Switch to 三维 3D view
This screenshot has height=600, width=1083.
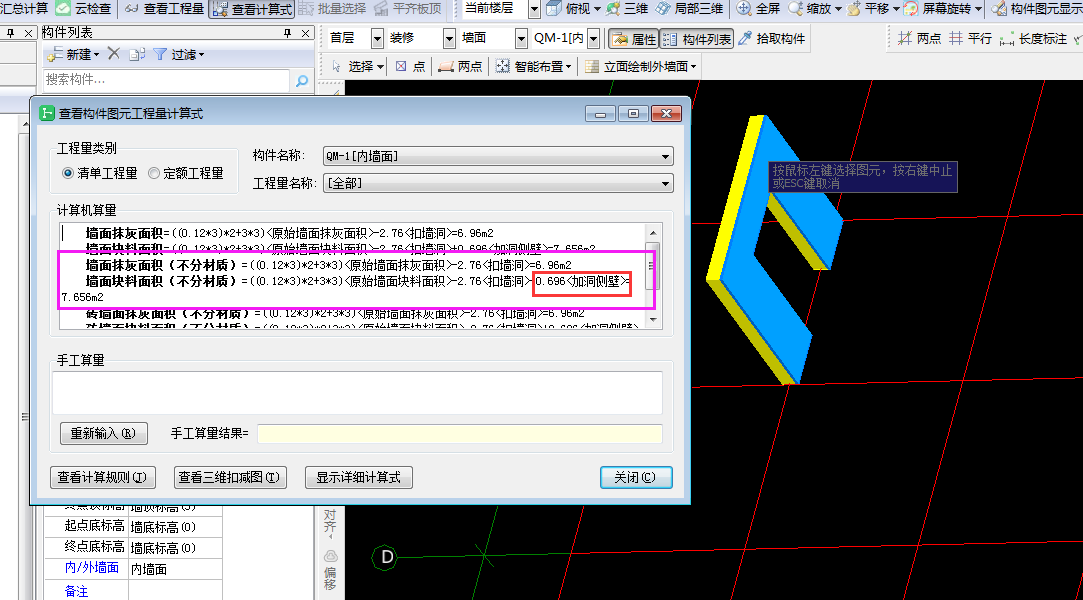pos(627,9)
